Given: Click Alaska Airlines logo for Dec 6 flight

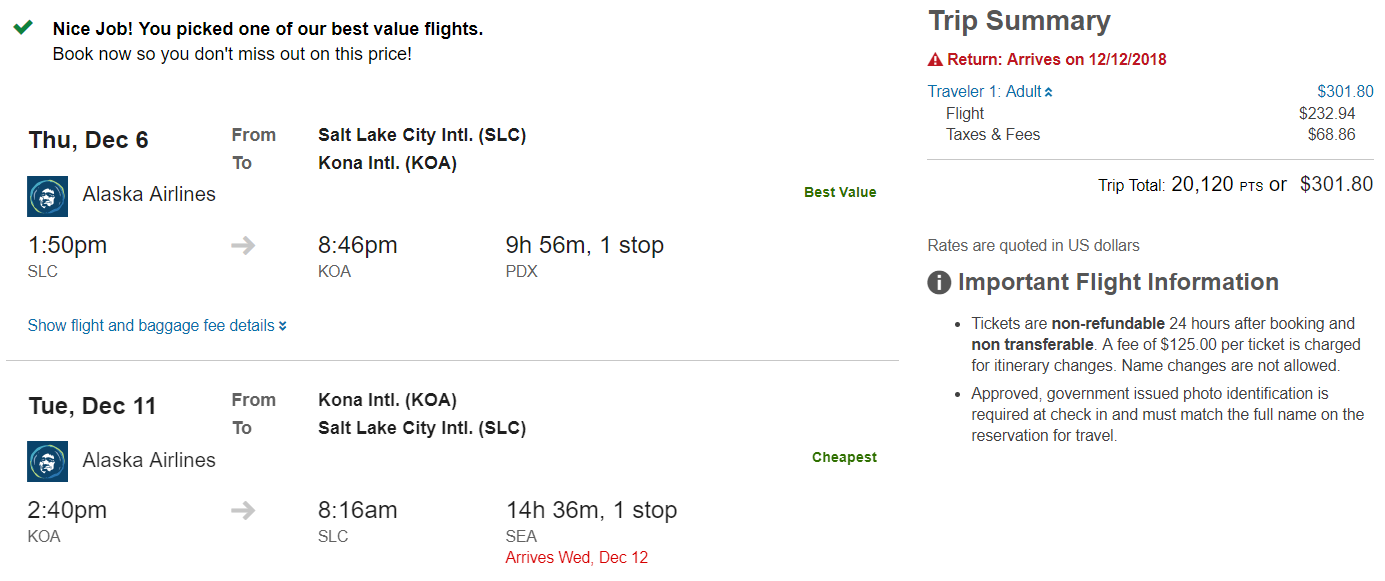Looking at the screenshot, I should coord(47,196).
